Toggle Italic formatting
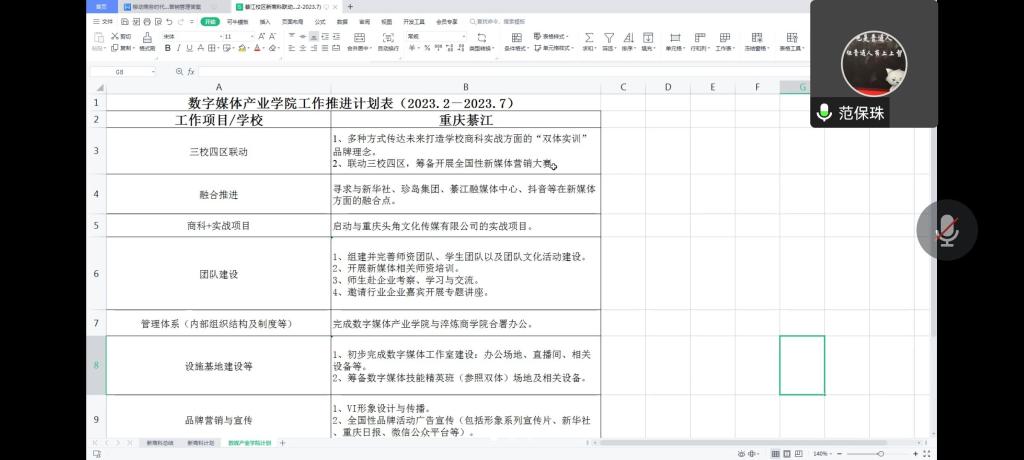 point(178,48)
